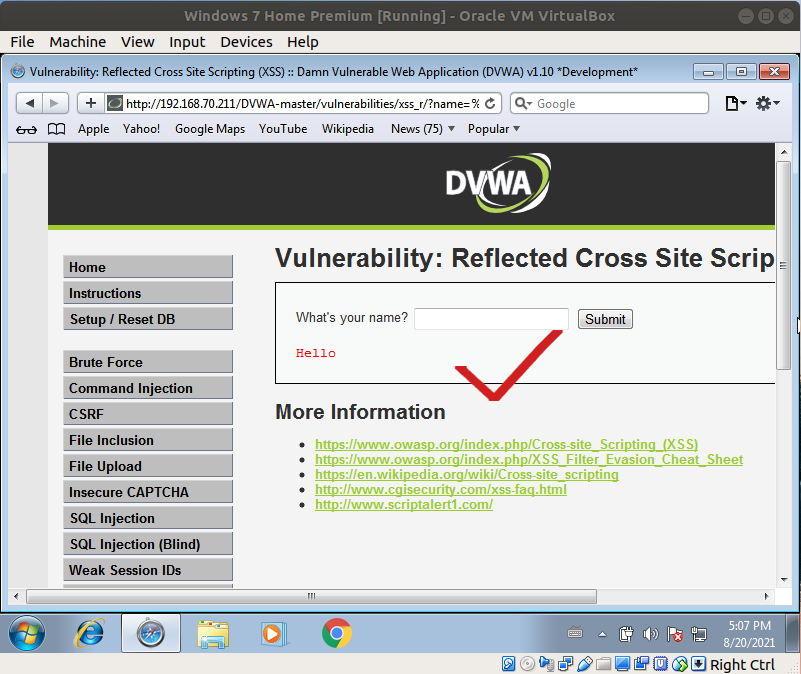
Task: Open the Insecure CAPTCHA page
Action: point(148,492)
